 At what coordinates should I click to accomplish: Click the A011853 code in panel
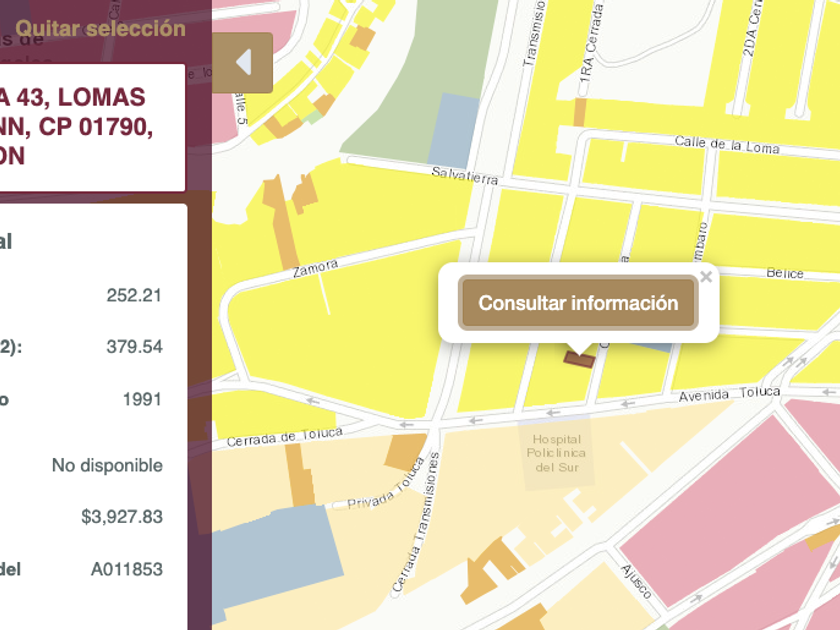pos(126,569)
